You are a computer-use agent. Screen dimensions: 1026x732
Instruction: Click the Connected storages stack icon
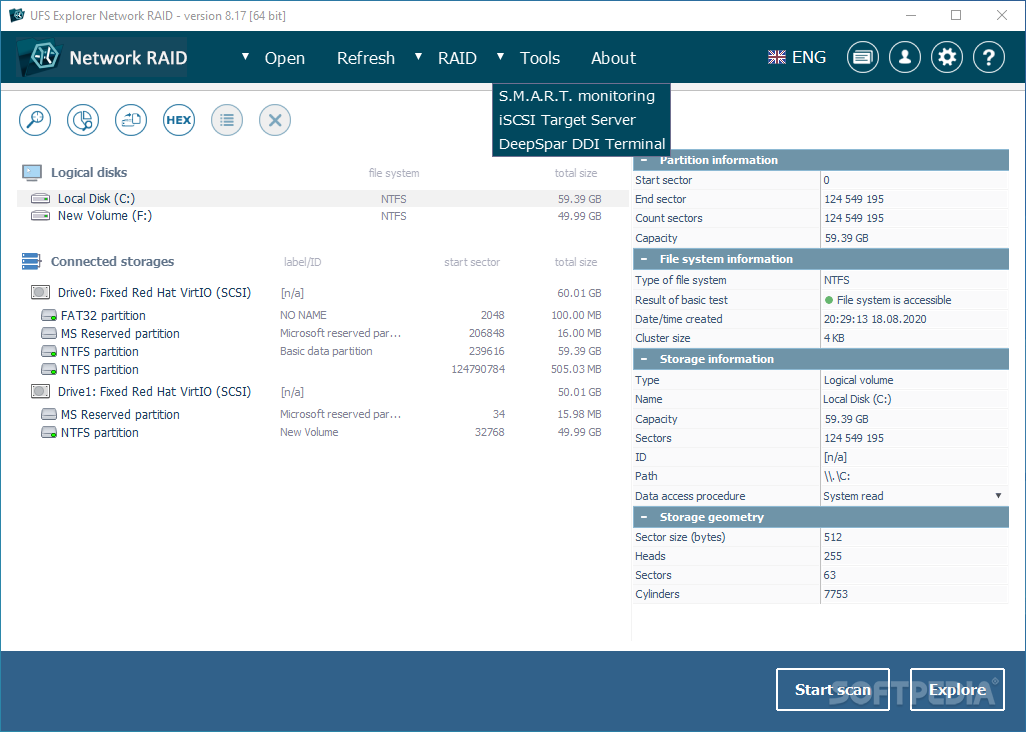click(31, 262)
